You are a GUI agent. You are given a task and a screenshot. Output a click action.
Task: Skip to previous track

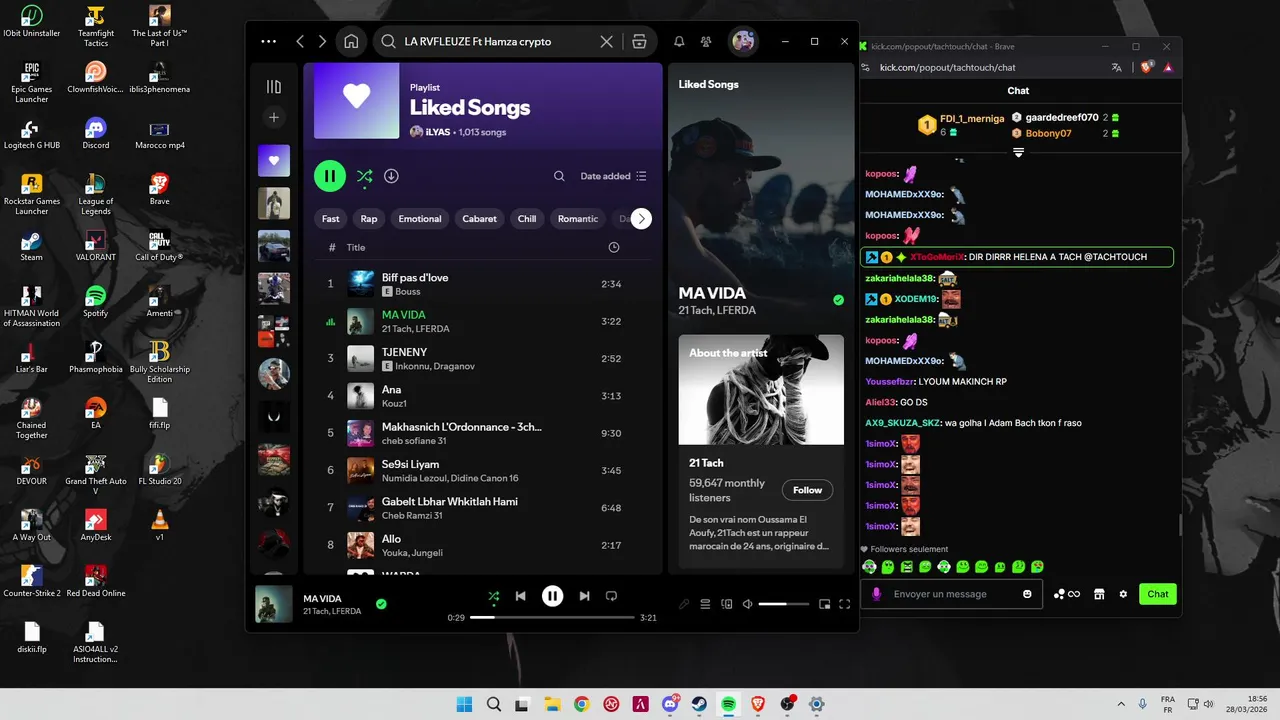[520, 596]
